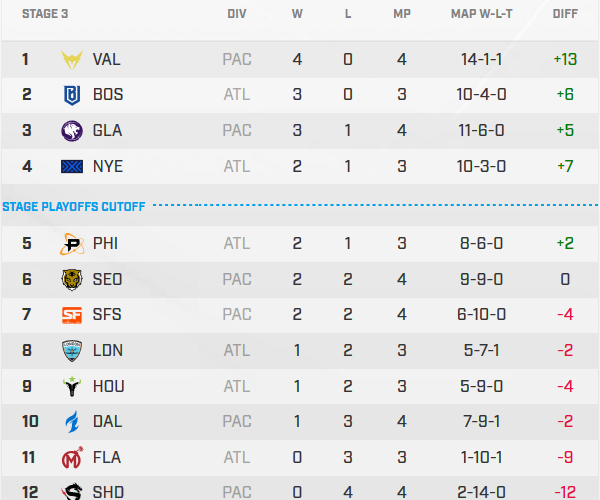Click the Gladiators purple lion logo

72,130
